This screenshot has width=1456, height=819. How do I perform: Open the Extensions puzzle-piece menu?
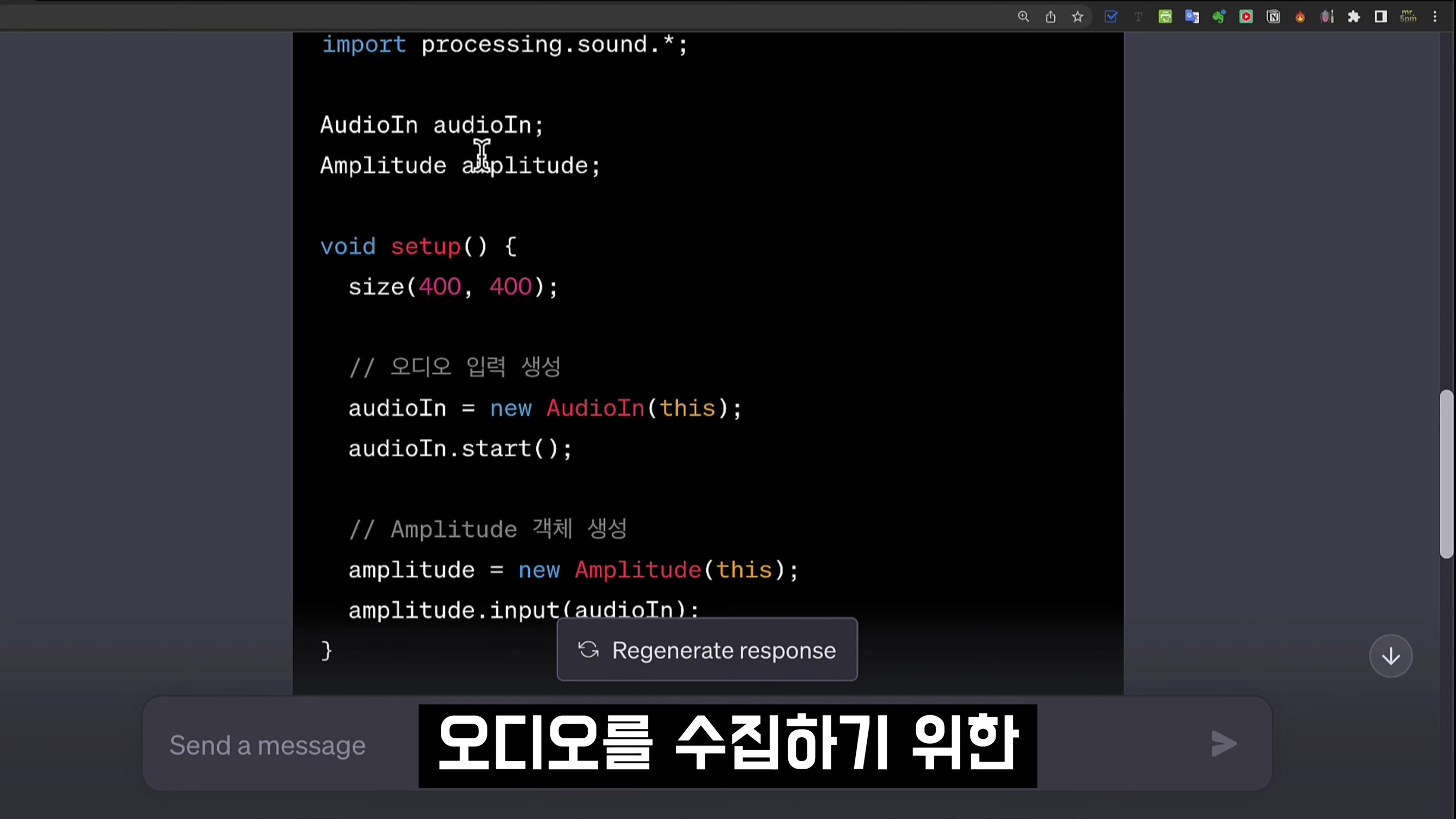(x=1354, y=16)
